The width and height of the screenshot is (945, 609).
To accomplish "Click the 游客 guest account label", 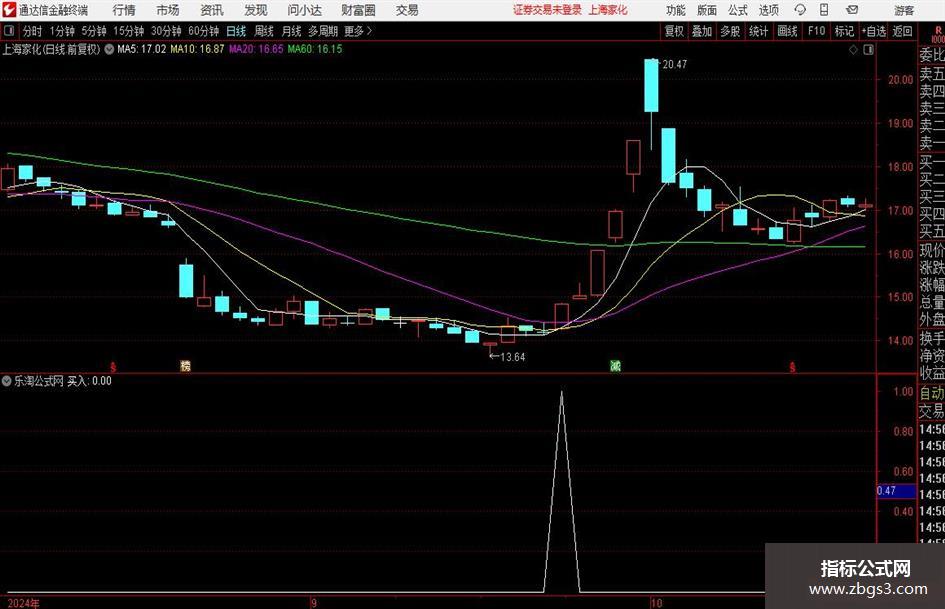I will [904, 10].
